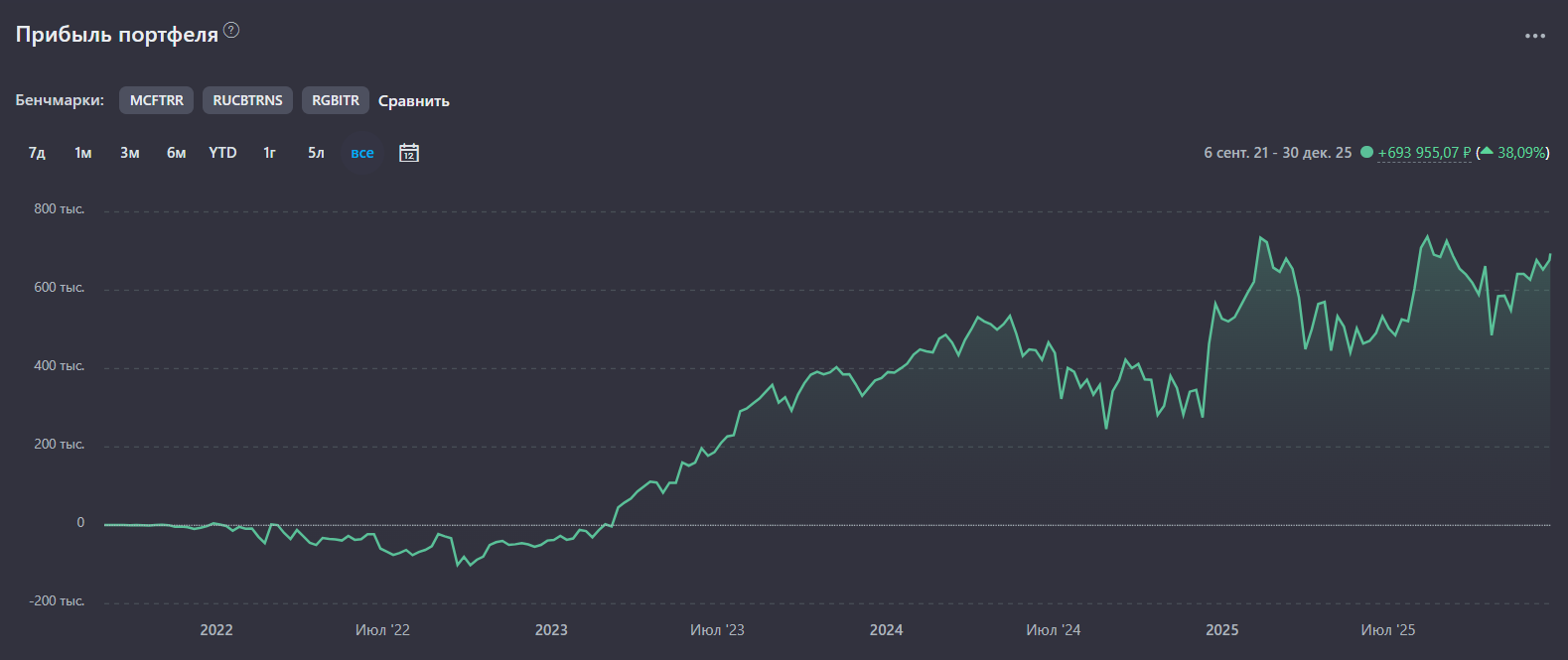1568x660 pixels.
Task: Click the +693 955,07 ₽ profit value
Action: point(1423,153)
